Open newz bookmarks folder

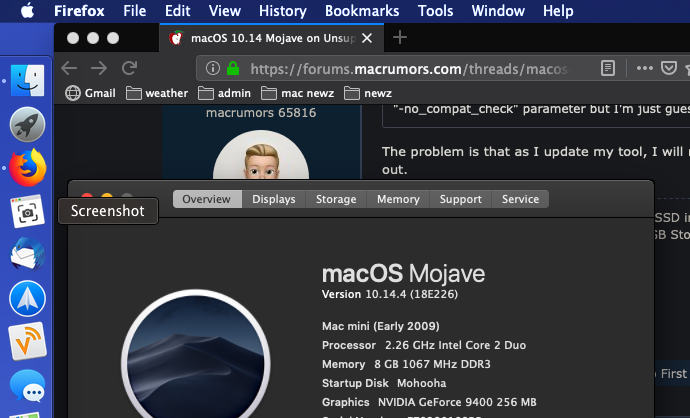pyautogui.click(x=367, y=93)
